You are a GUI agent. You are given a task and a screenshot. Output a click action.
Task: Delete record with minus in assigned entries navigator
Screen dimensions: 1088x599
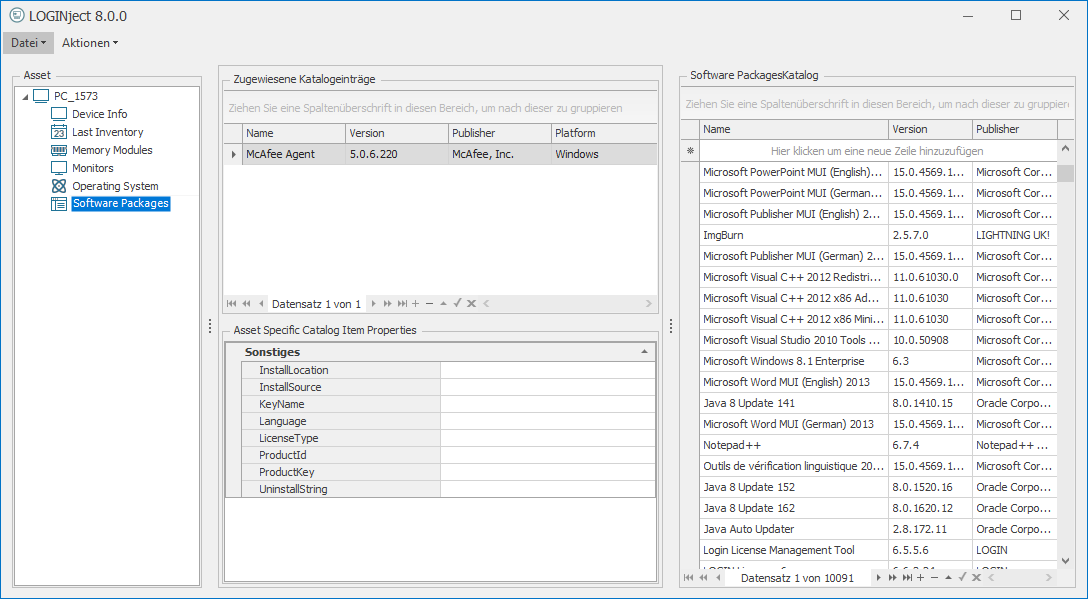tap(430, 304)
